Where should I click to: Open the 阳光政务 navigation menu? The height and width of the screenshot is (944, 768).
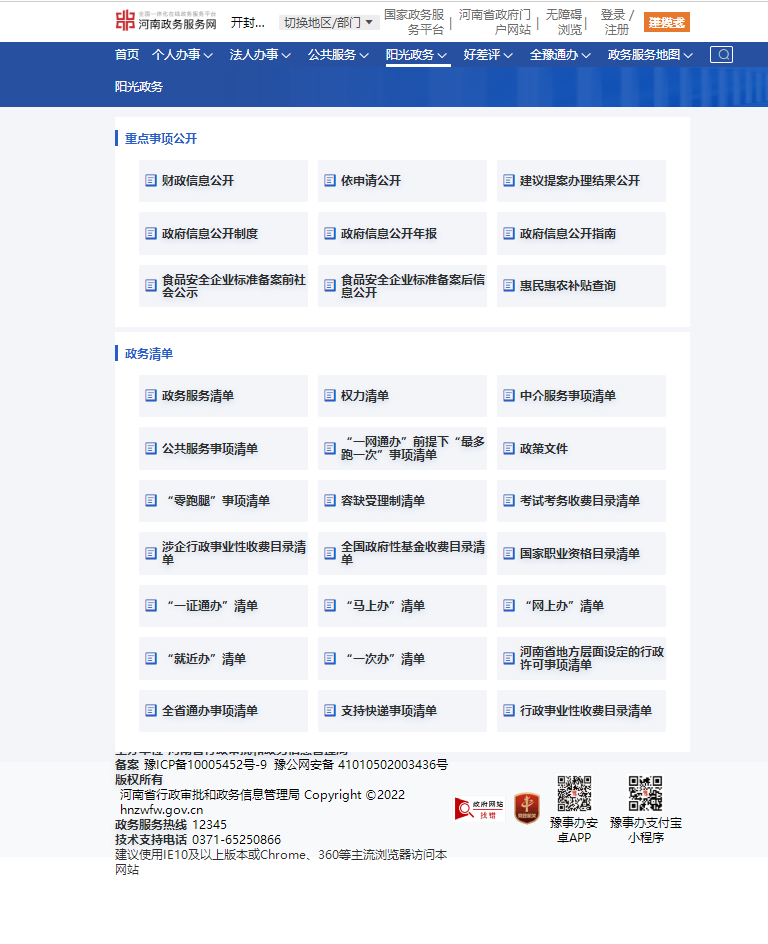[417, 55]
